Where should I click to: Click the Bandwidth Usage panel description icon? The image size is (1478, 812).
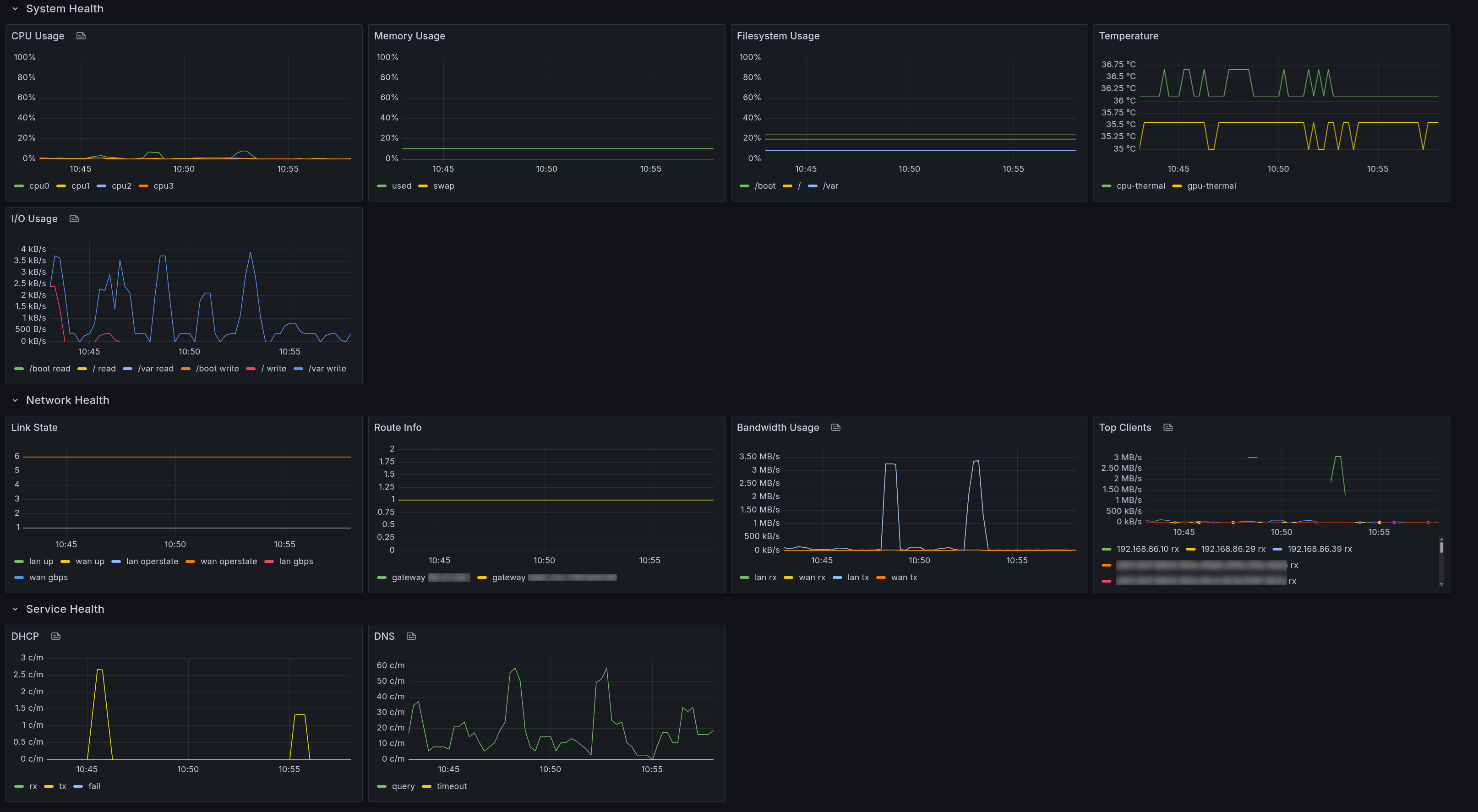835,427
